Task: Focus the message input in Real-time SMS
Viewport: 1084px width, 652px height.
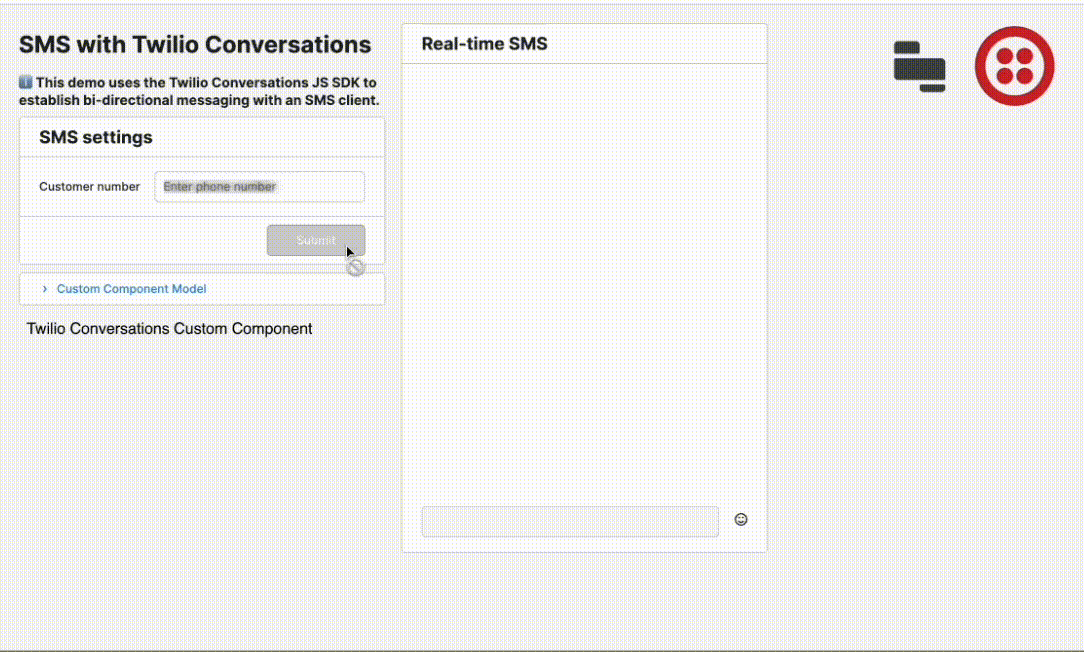Action: (570, 521)
